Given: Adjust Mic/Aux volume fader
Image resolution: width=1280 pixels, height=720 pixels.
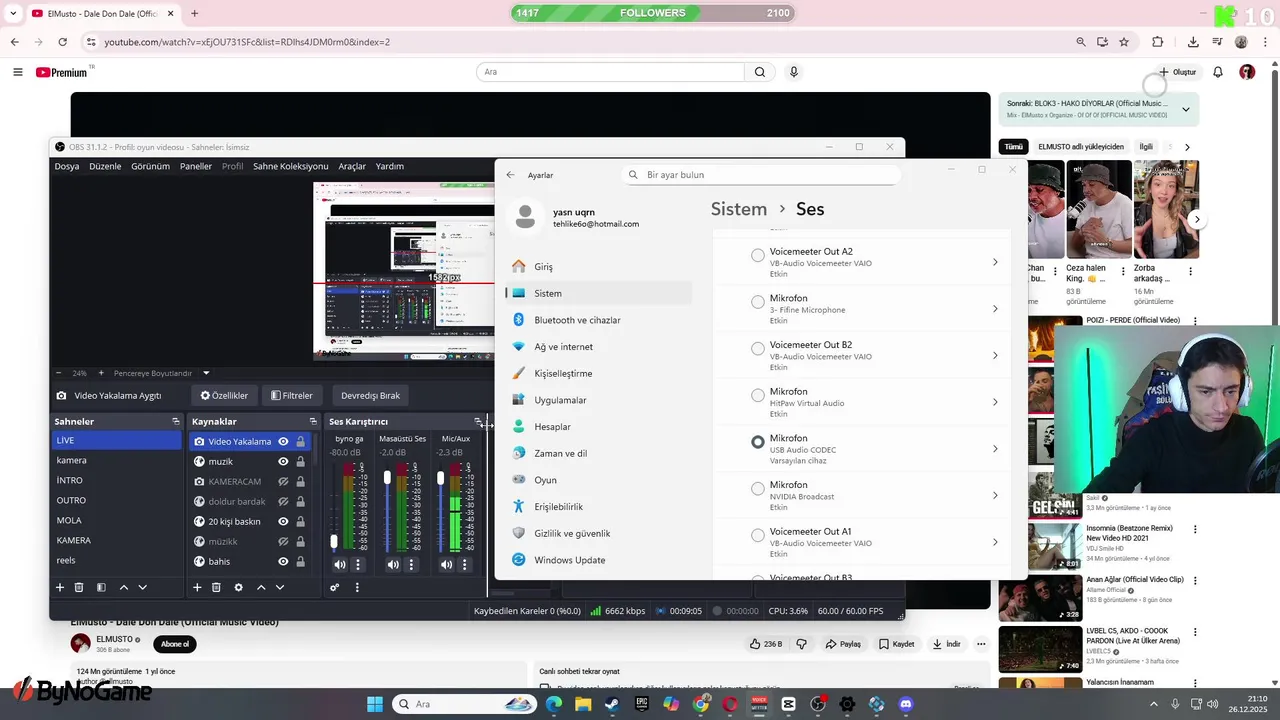Looking at the screenshot, I should pyautogui.click(x=441, y=479).
